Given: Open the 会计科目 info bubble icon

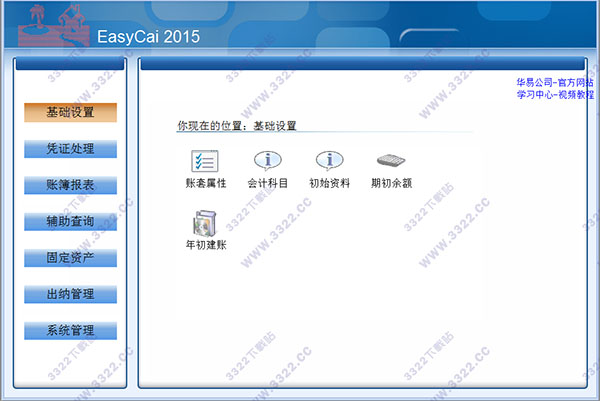Looking at the screenshot, I should [x=267, y=160].
